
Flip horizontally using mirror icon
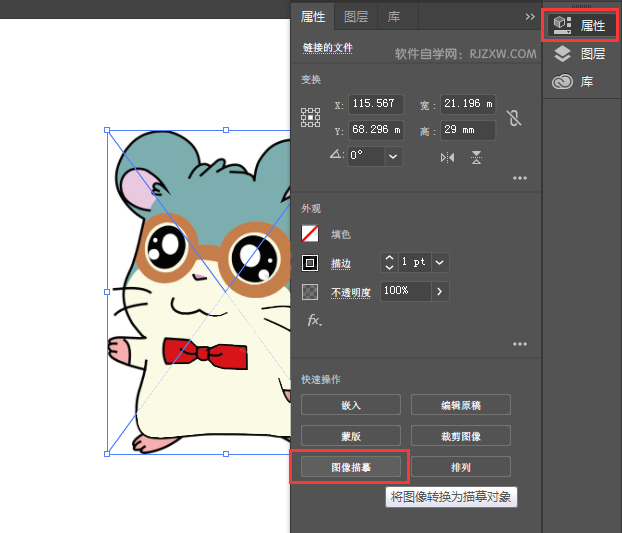tap(447, 157)
